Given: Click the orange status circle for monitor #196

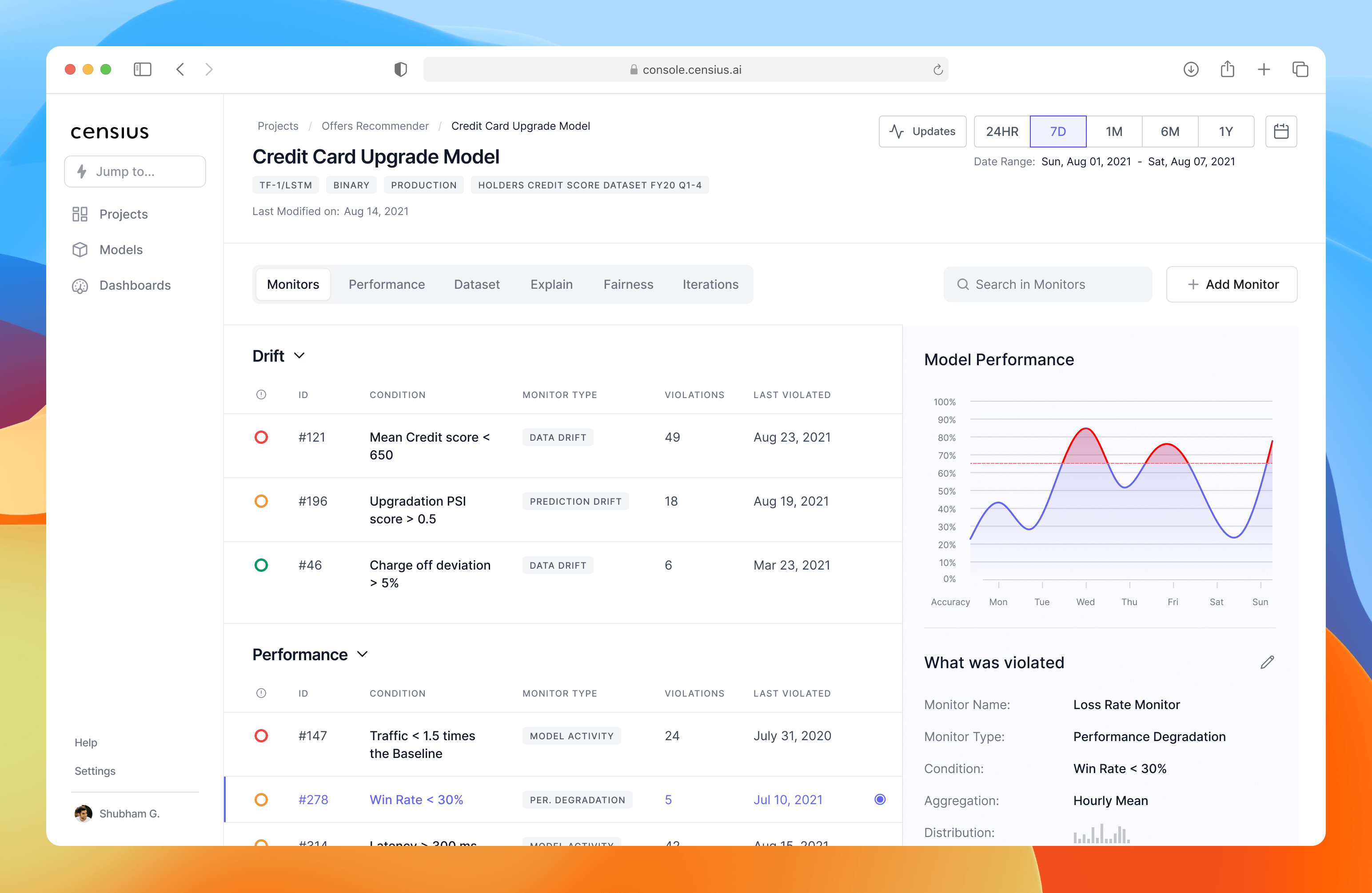Looking at the screenshot, I should tap(261, 501).
